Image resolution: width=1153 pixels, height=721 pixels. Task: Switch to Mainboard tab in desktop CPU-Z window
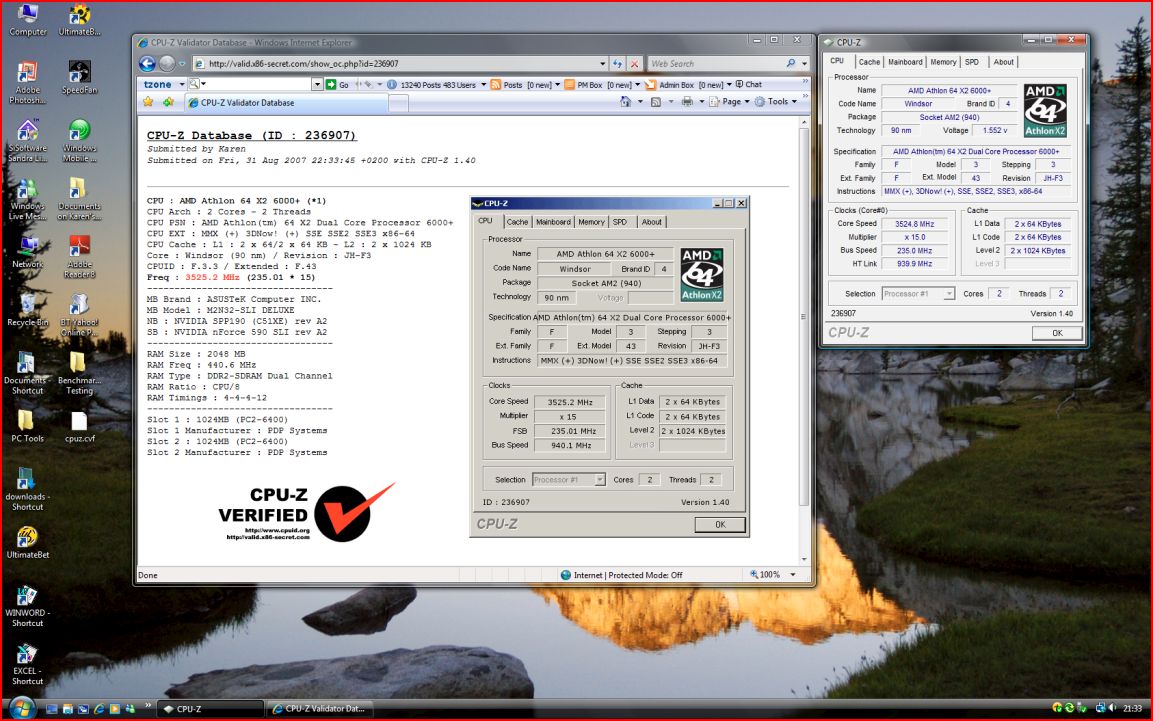click(x=905, y=62)
